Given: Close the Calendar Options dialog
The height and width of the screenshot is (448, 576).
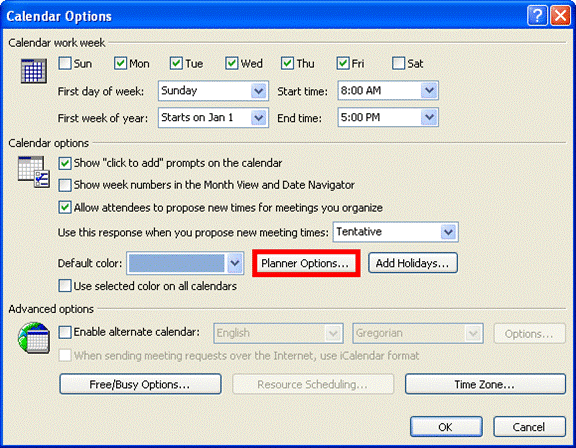Looking at the screenshot, I should point(560,16).
